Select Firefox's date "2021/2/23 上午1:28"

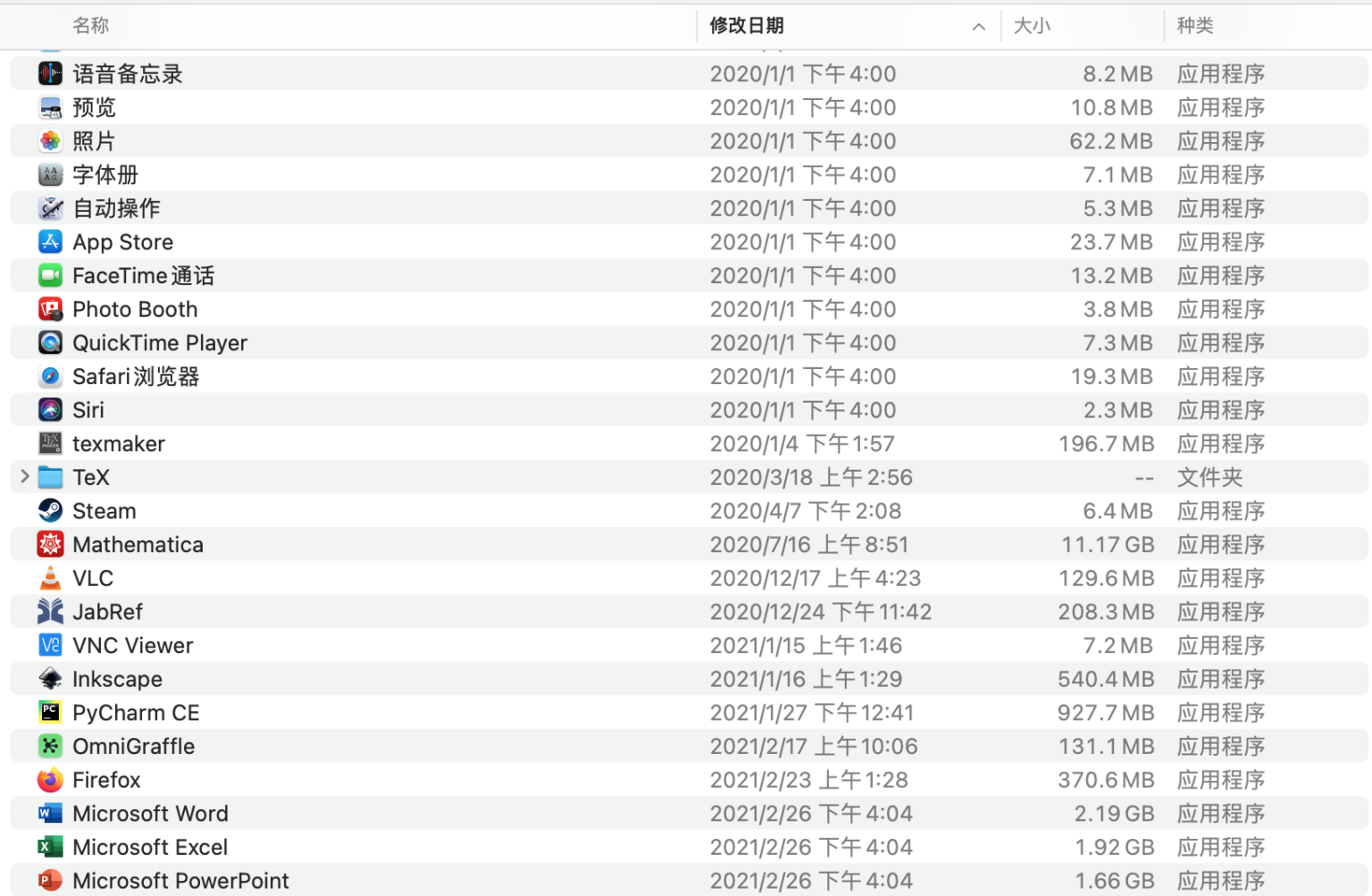coord(808,780)
